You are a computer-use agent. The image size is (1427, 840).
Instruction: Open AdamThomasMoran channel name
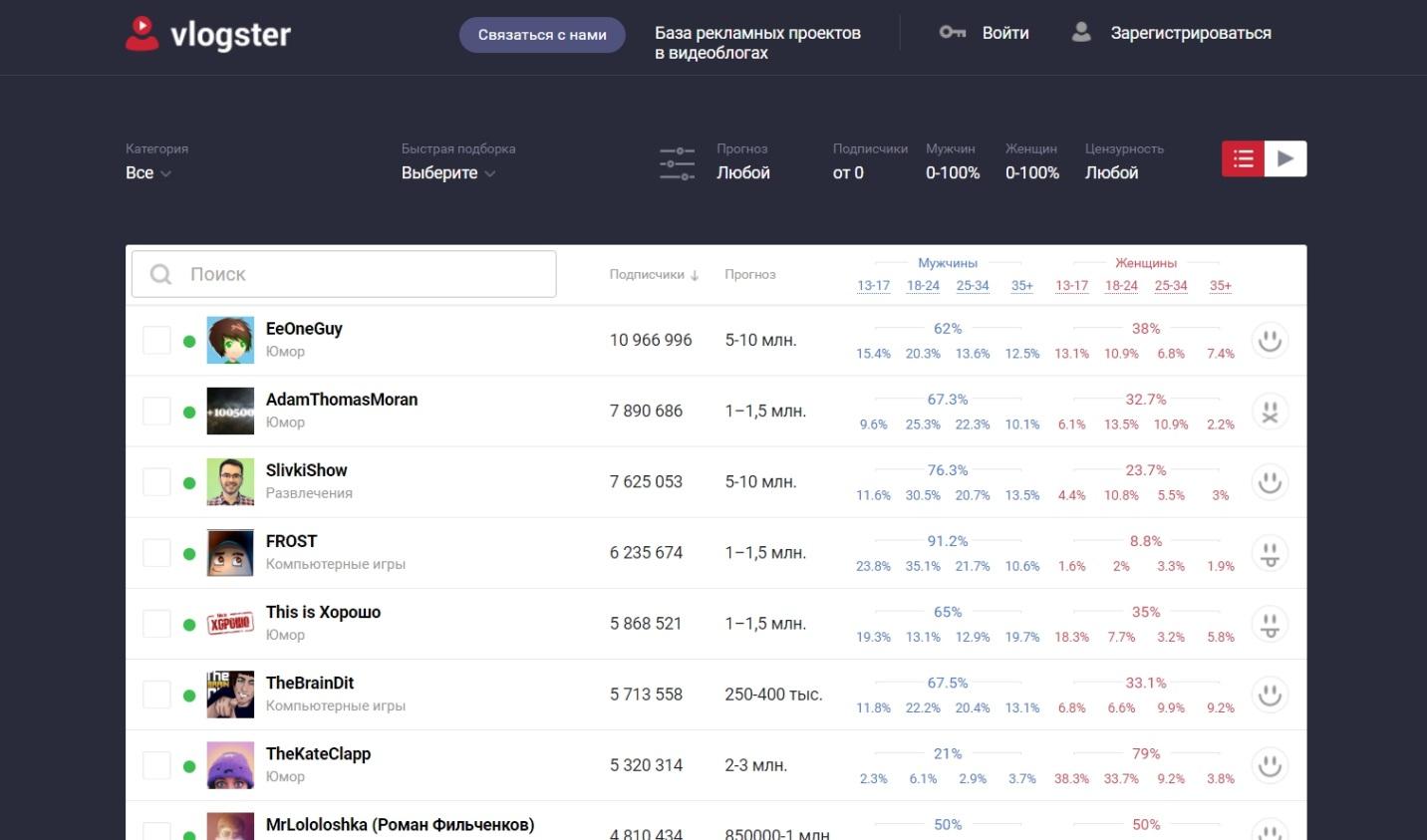342,400
